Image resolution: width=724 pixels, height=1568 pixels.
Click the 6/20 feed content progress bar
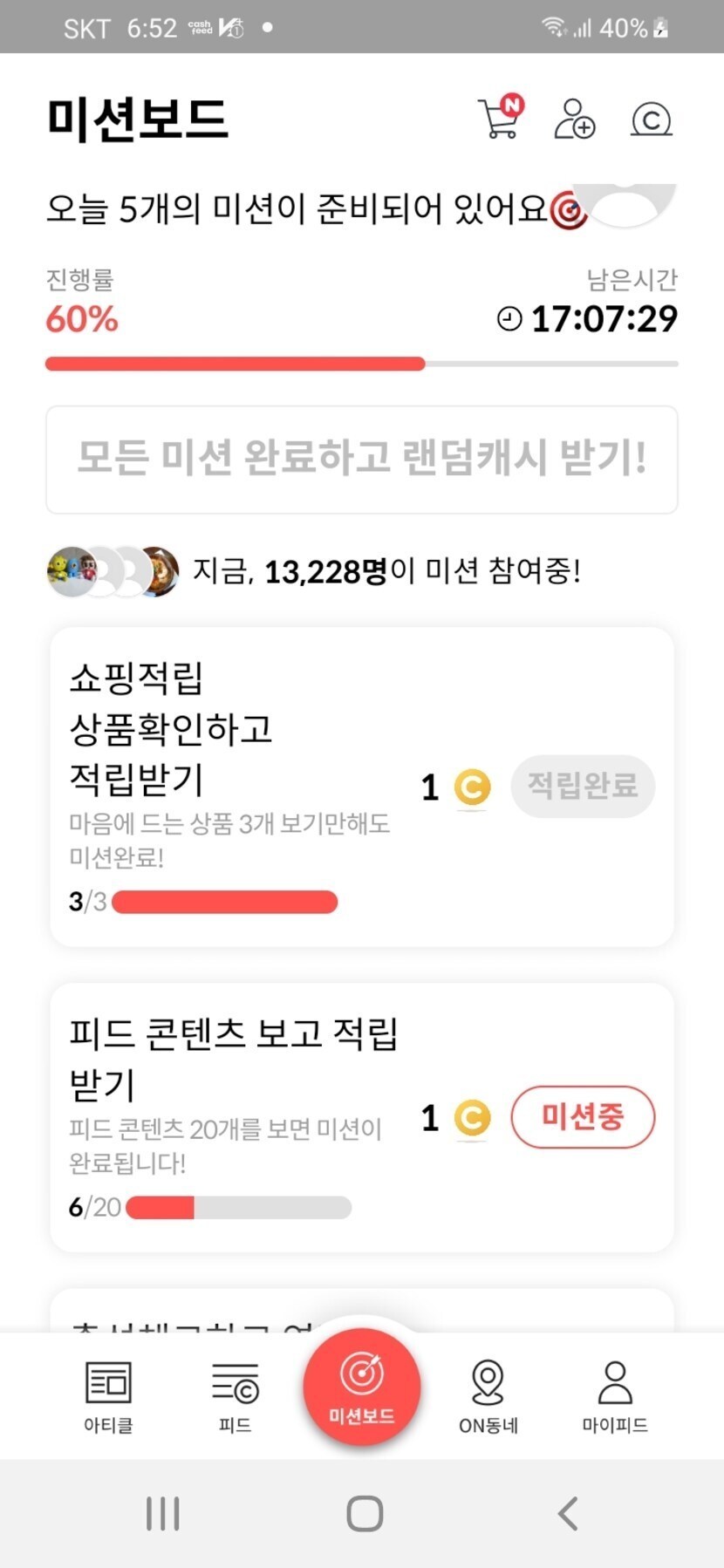coord(238,1208)
